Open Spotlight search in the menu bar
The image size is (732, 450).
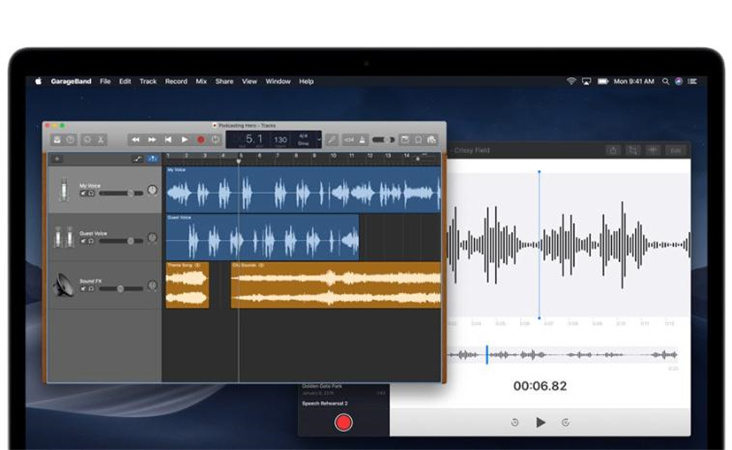[665, 81]
